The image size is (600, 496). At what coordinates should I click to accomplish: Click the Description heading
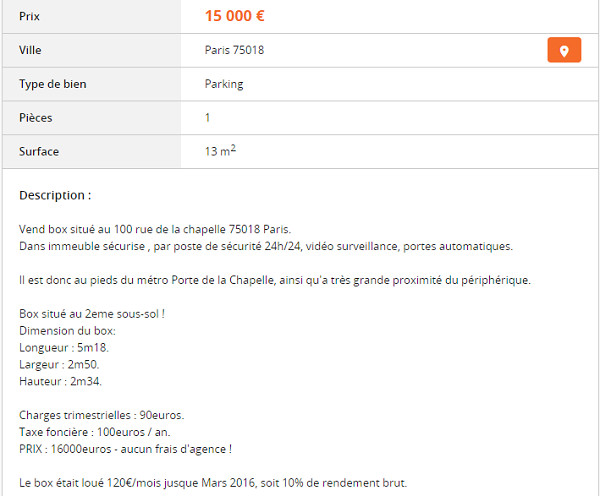point(55,195)
